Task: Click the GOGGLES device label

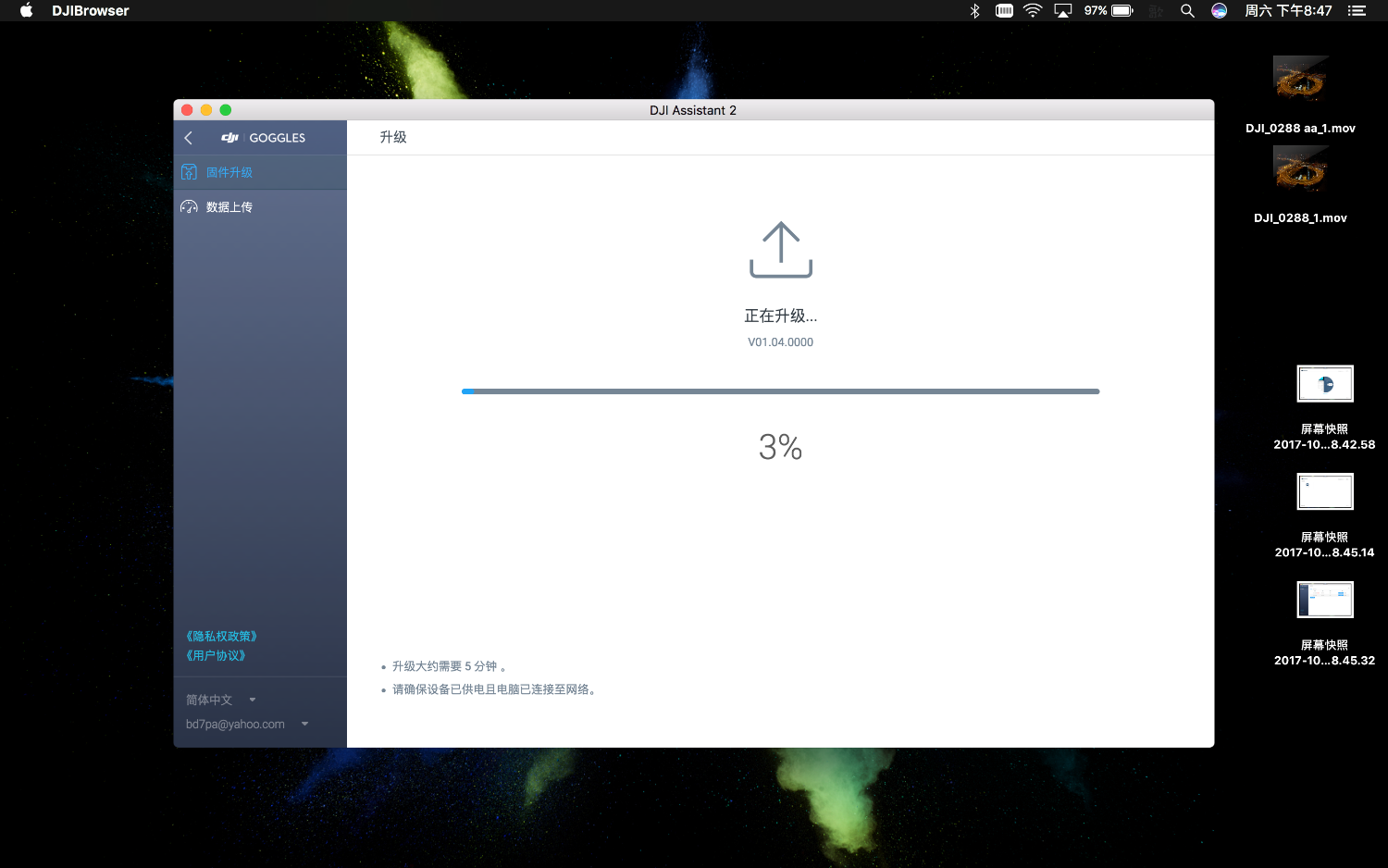Action: click(x=278, y=138)
